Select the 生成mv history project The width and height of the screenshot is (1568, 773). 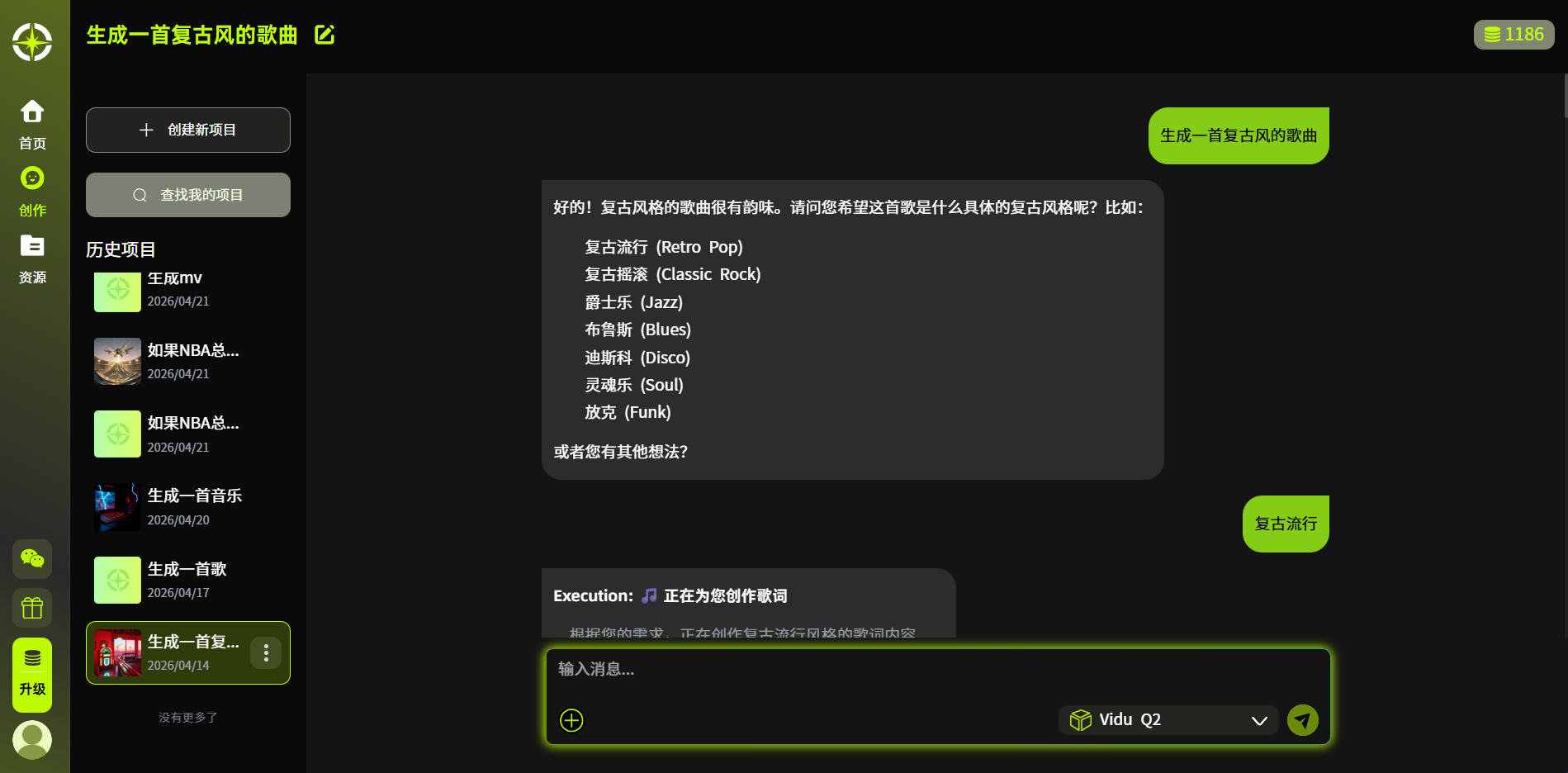[188, 289]
